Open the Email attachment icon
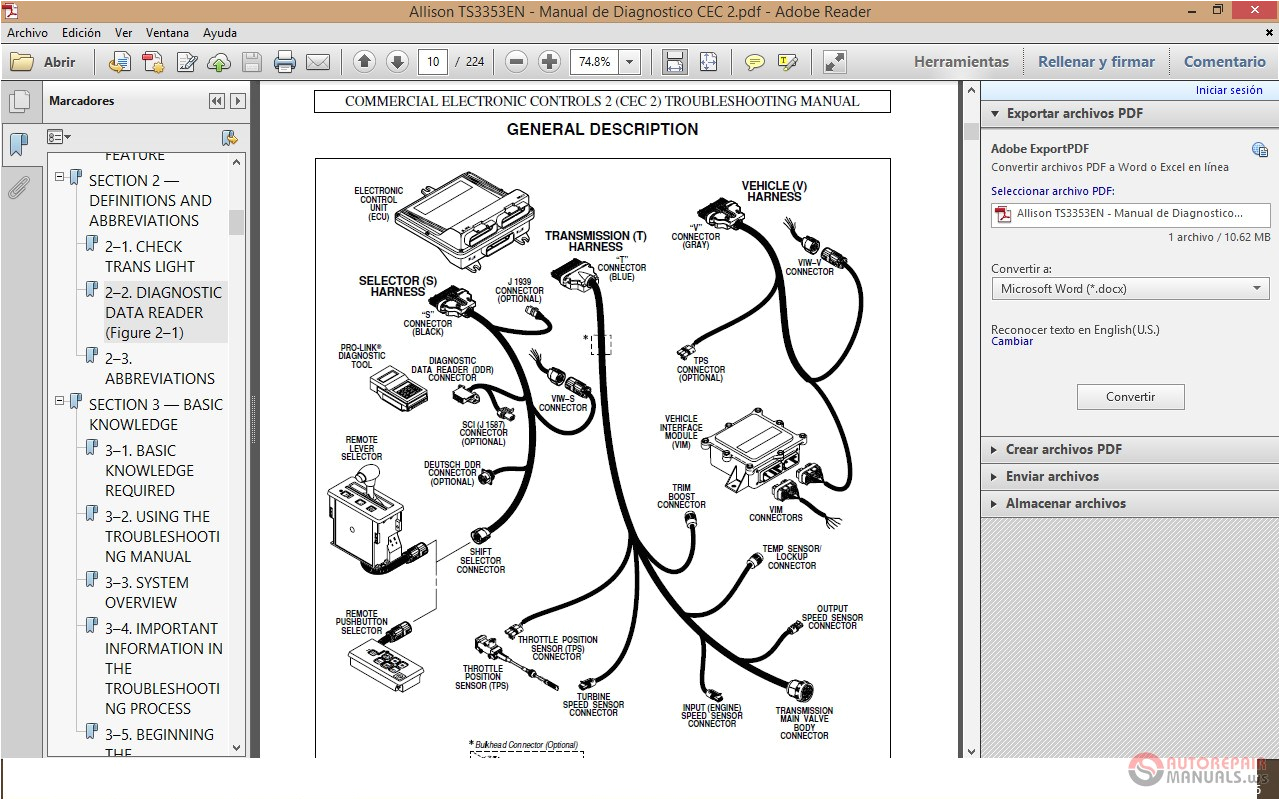 [318, 61]
